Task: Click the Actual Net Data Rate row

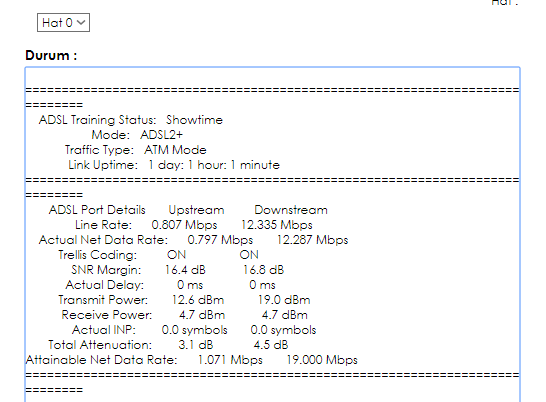Action: 194,240
